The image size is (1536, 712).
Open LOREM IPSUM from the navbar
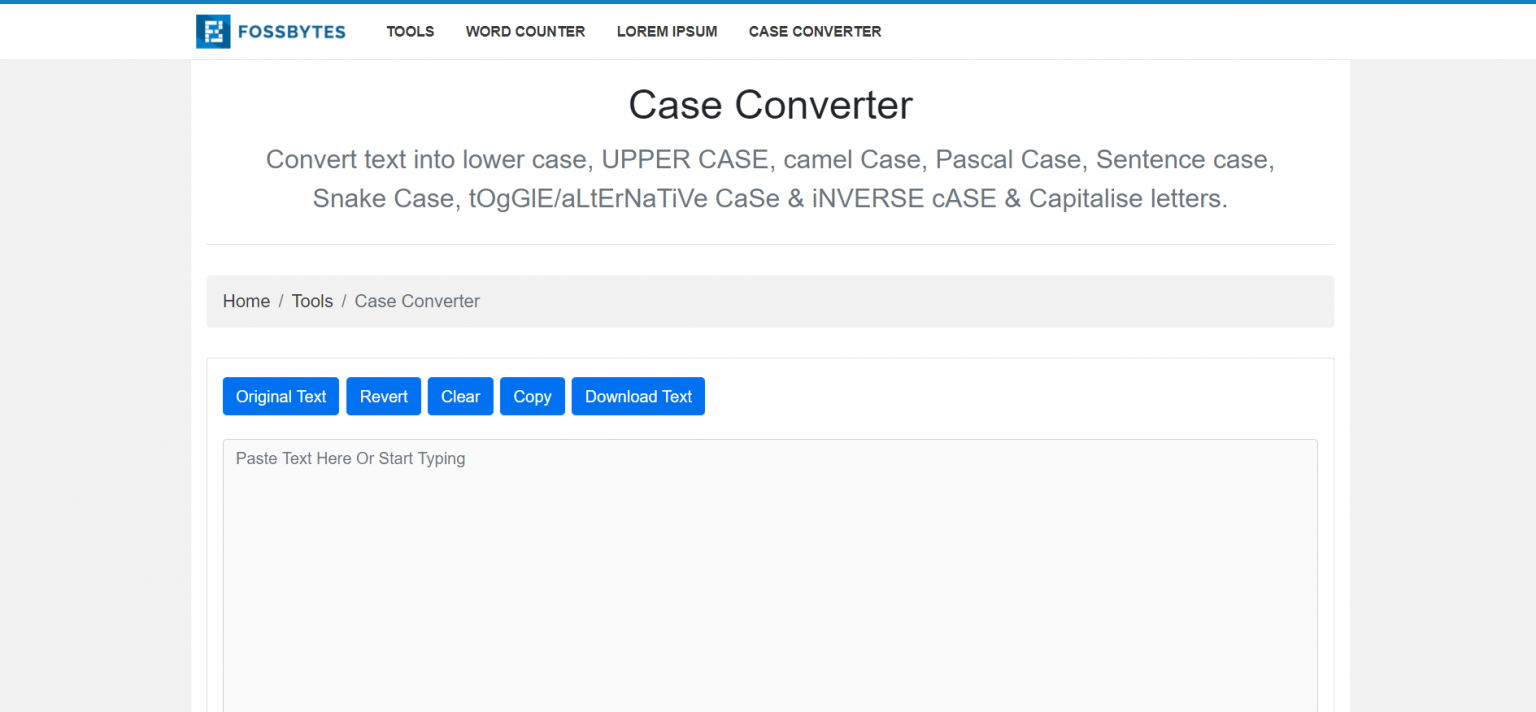pos(667,32)
